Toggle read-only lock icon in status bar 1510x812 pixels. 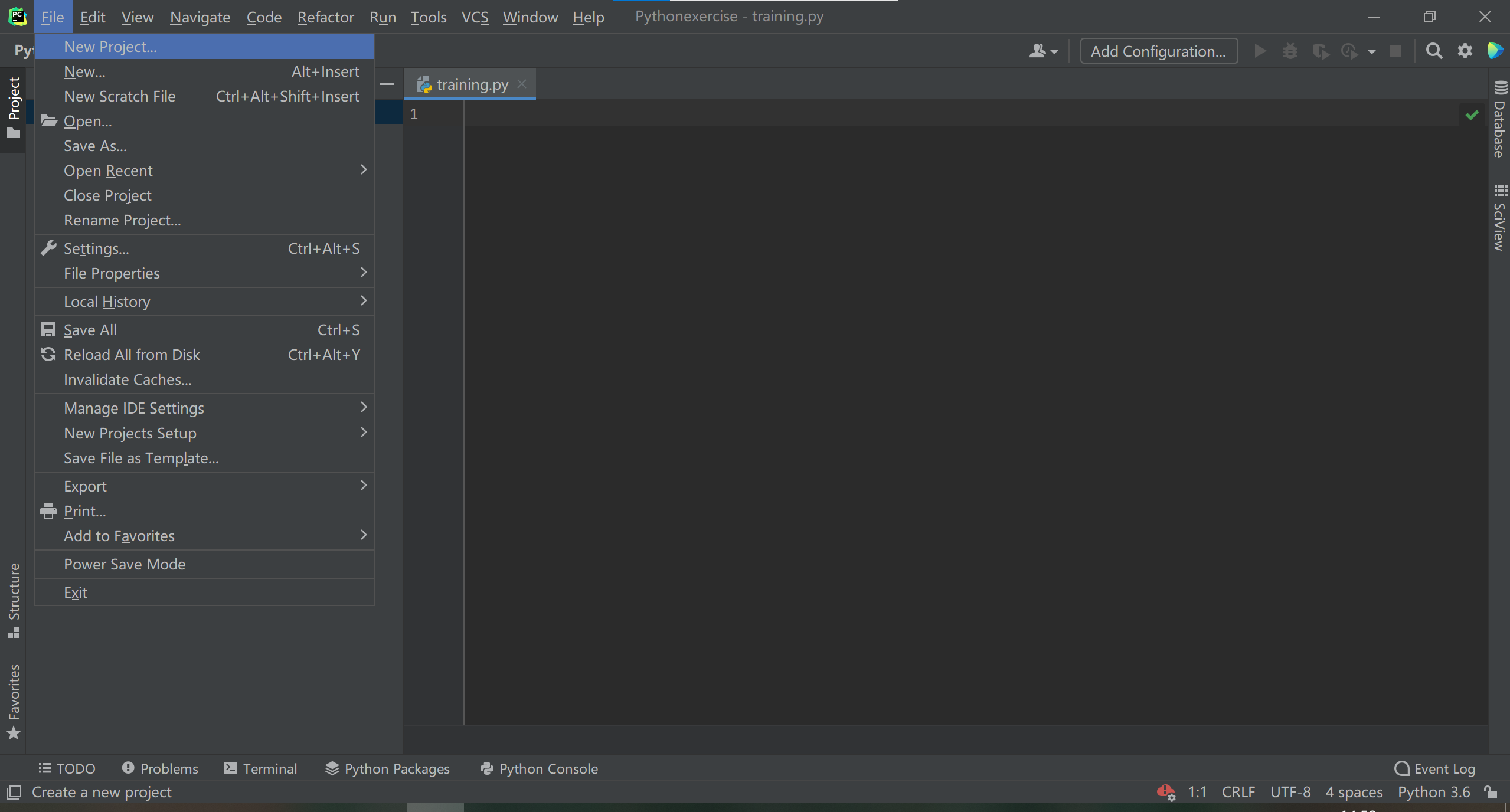coord(1491,792)
